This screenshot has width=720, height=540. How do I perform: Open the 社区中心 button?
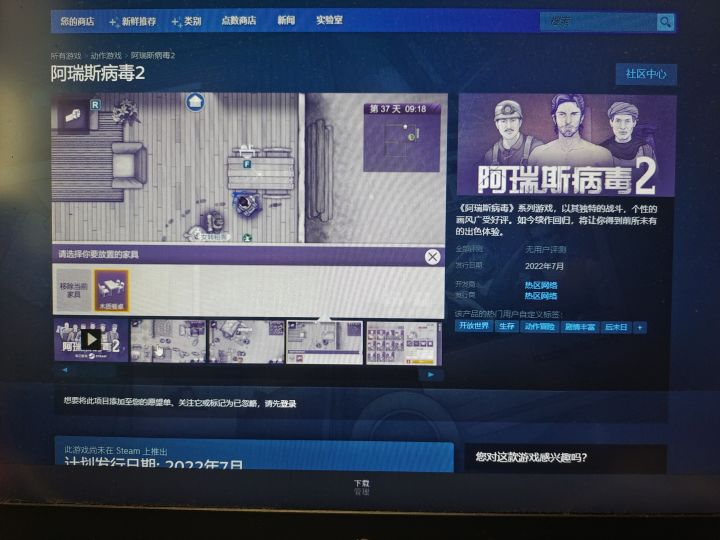tap(646, 74)
